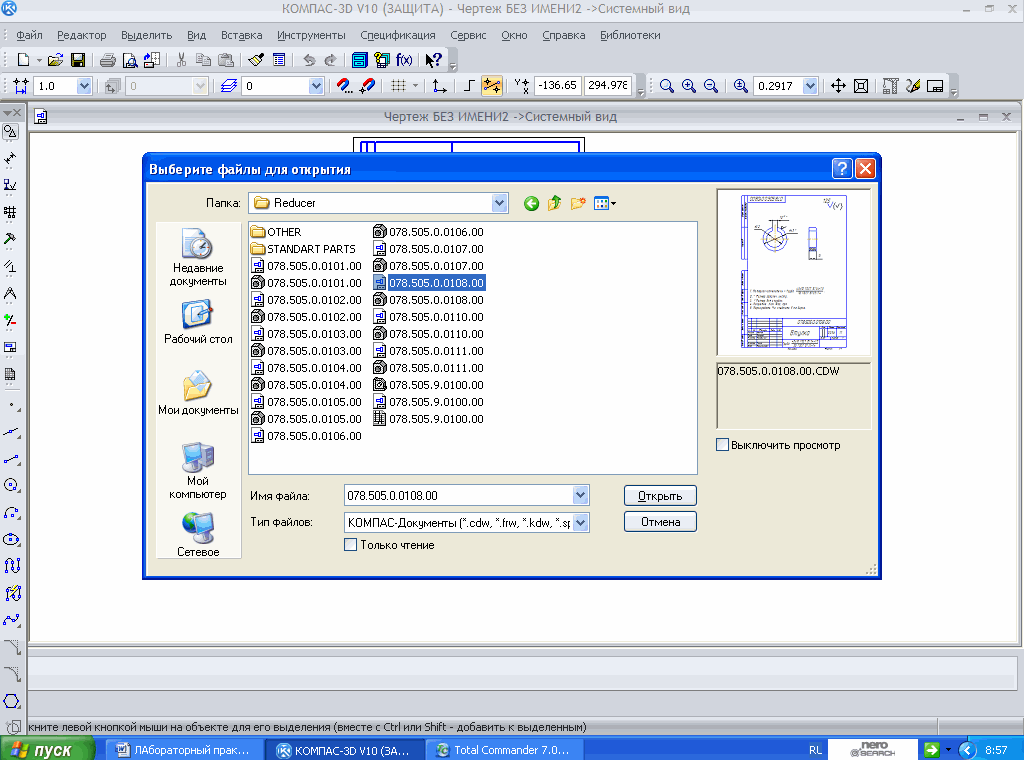The image size is (1024, 760).
Task: Select file 078.505.0.0106.00 in left column
Action: pos(306,435)
